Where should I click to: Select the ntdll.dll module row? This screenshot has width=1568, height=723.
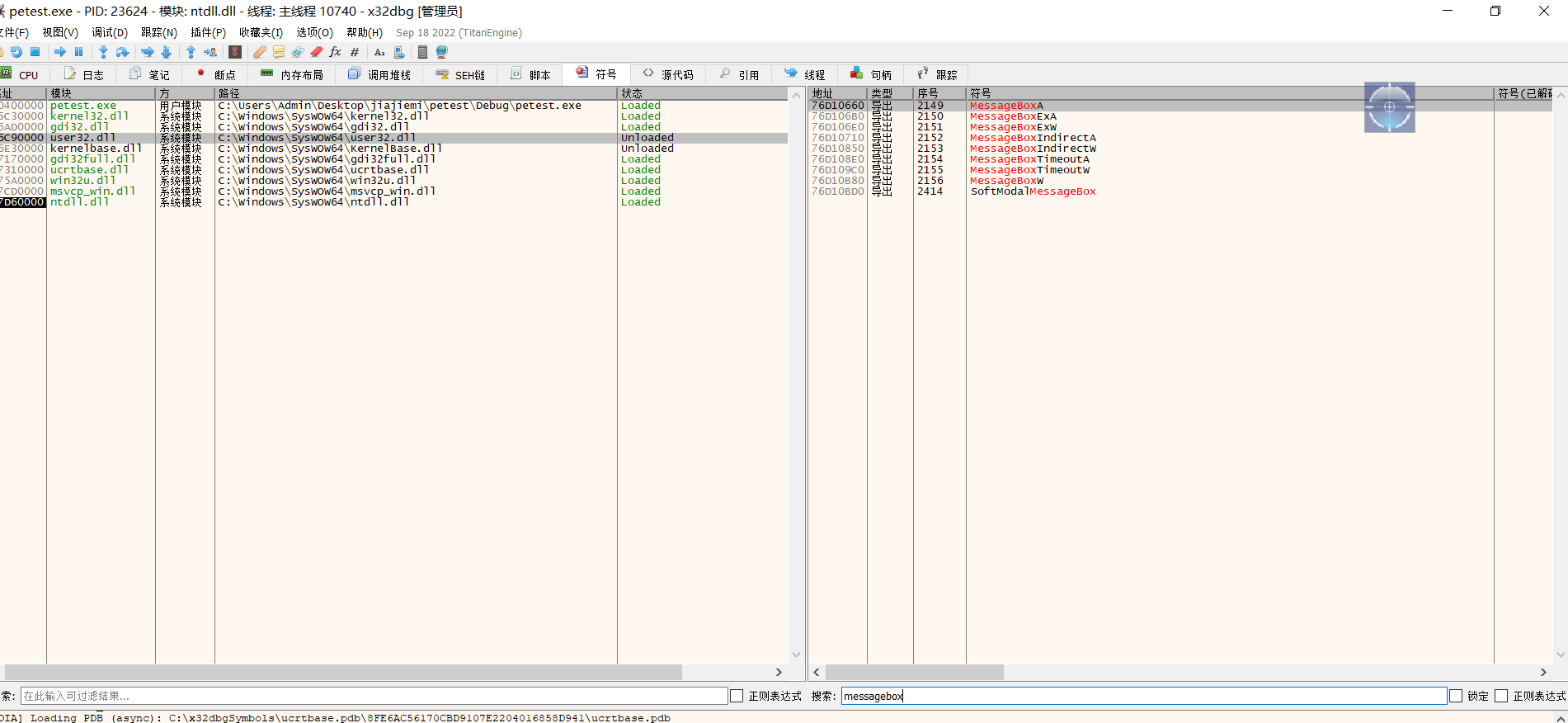pos(393,202)
